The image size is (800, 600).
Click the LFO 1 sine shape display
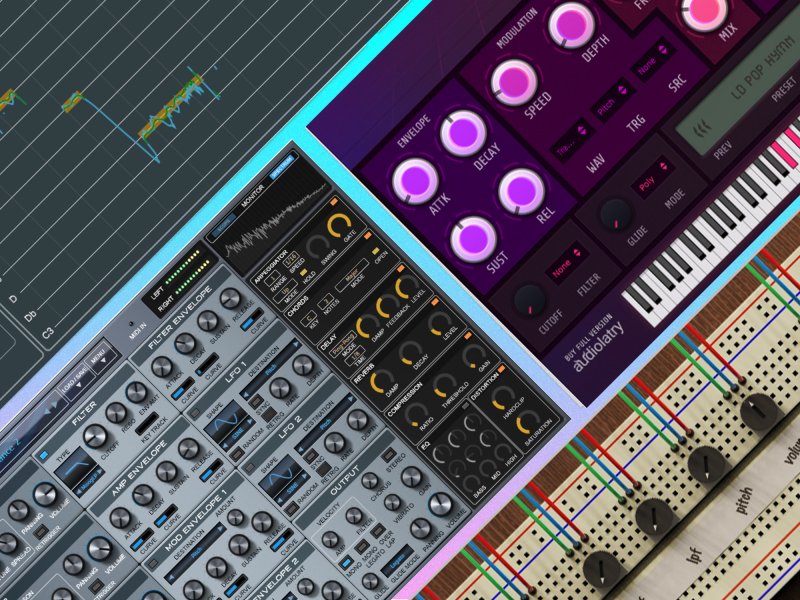click(225, 422)
